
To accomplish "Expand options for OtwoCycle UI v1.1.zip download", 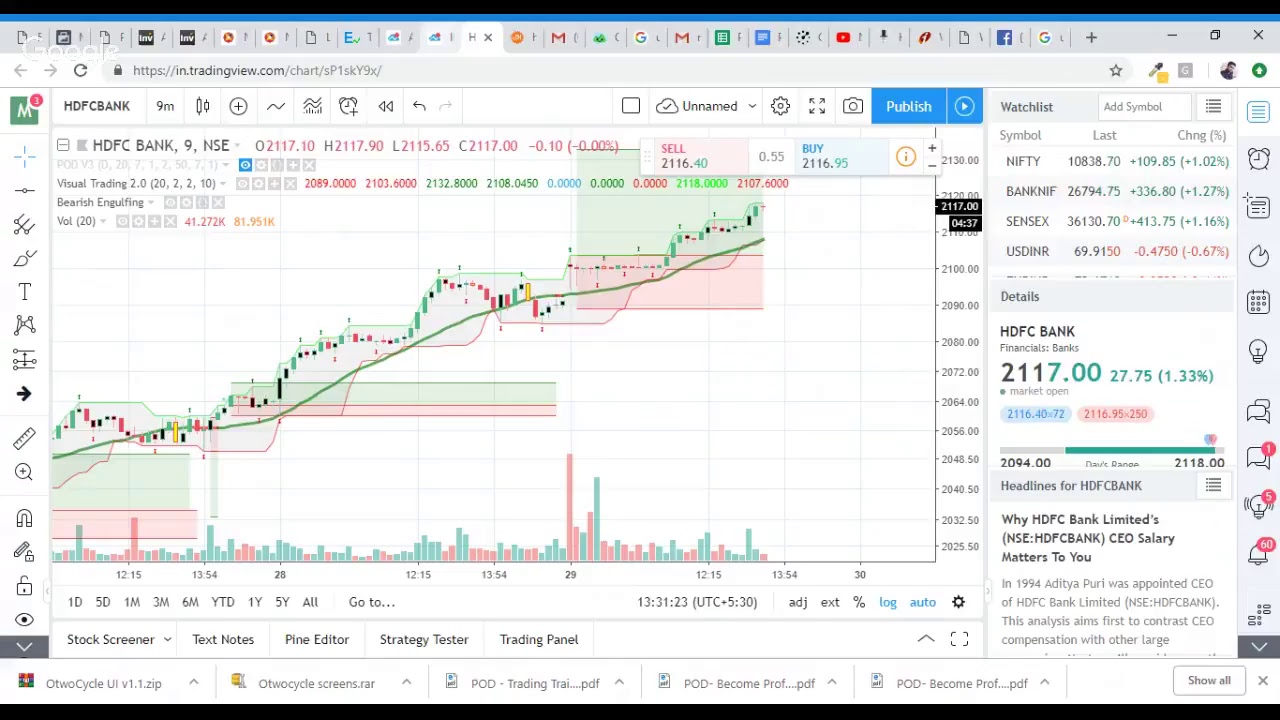I will coord(193,683).
